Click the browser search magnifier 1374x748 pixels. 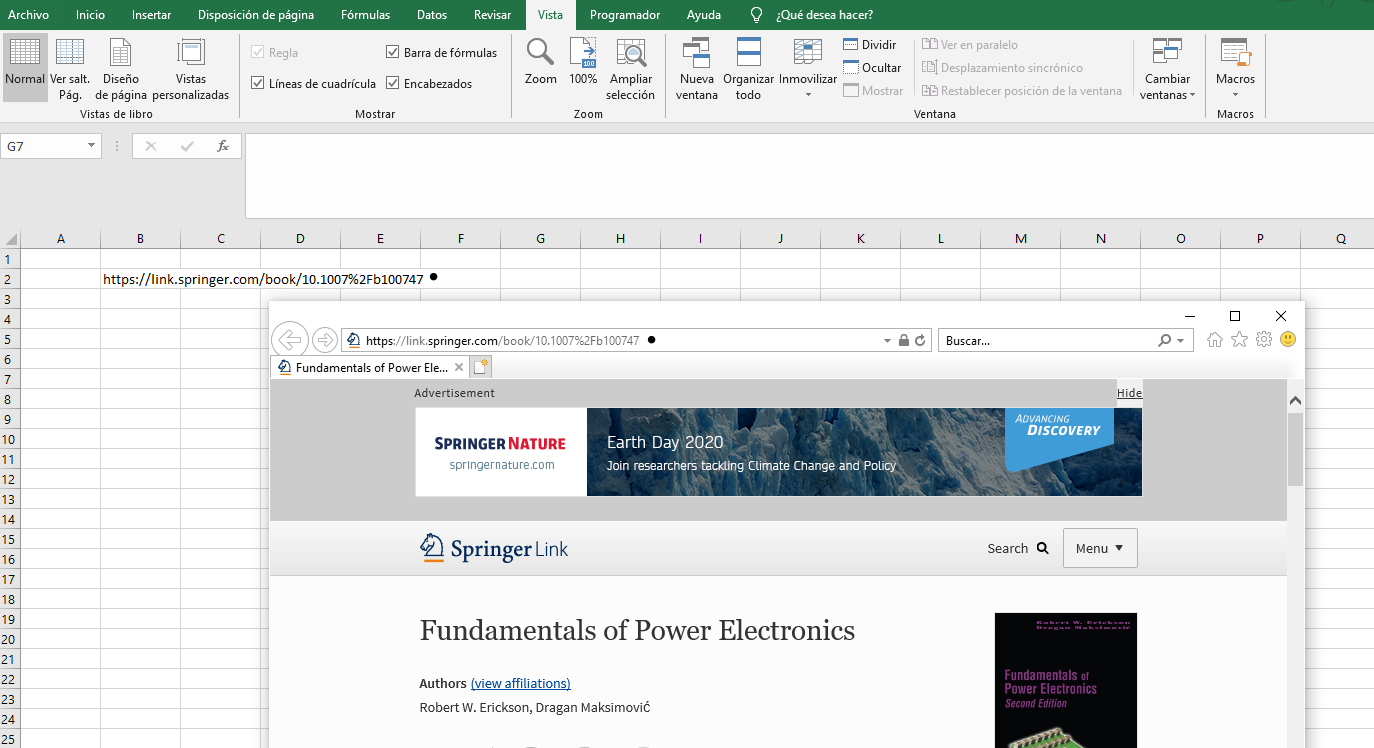point(1164,340)
